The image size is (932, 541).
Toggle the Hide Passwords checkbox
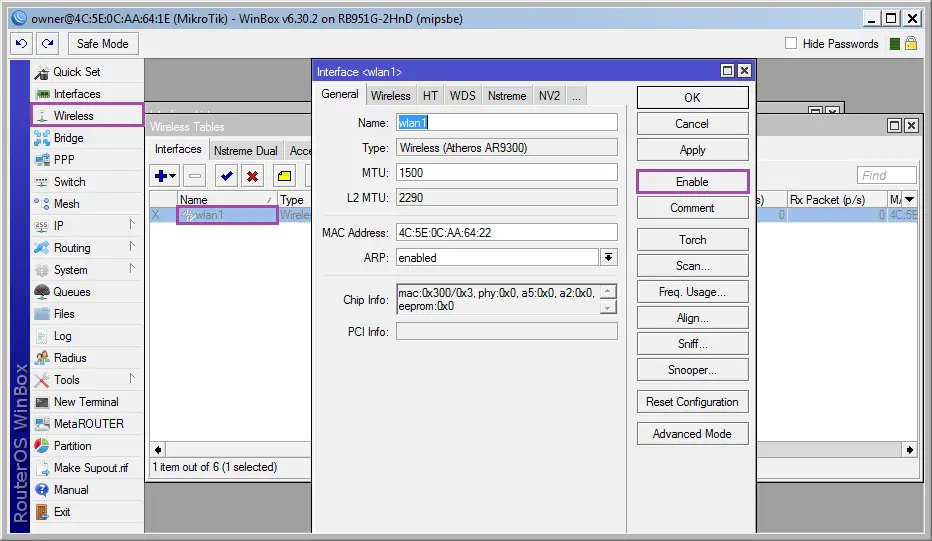(791, 43)
